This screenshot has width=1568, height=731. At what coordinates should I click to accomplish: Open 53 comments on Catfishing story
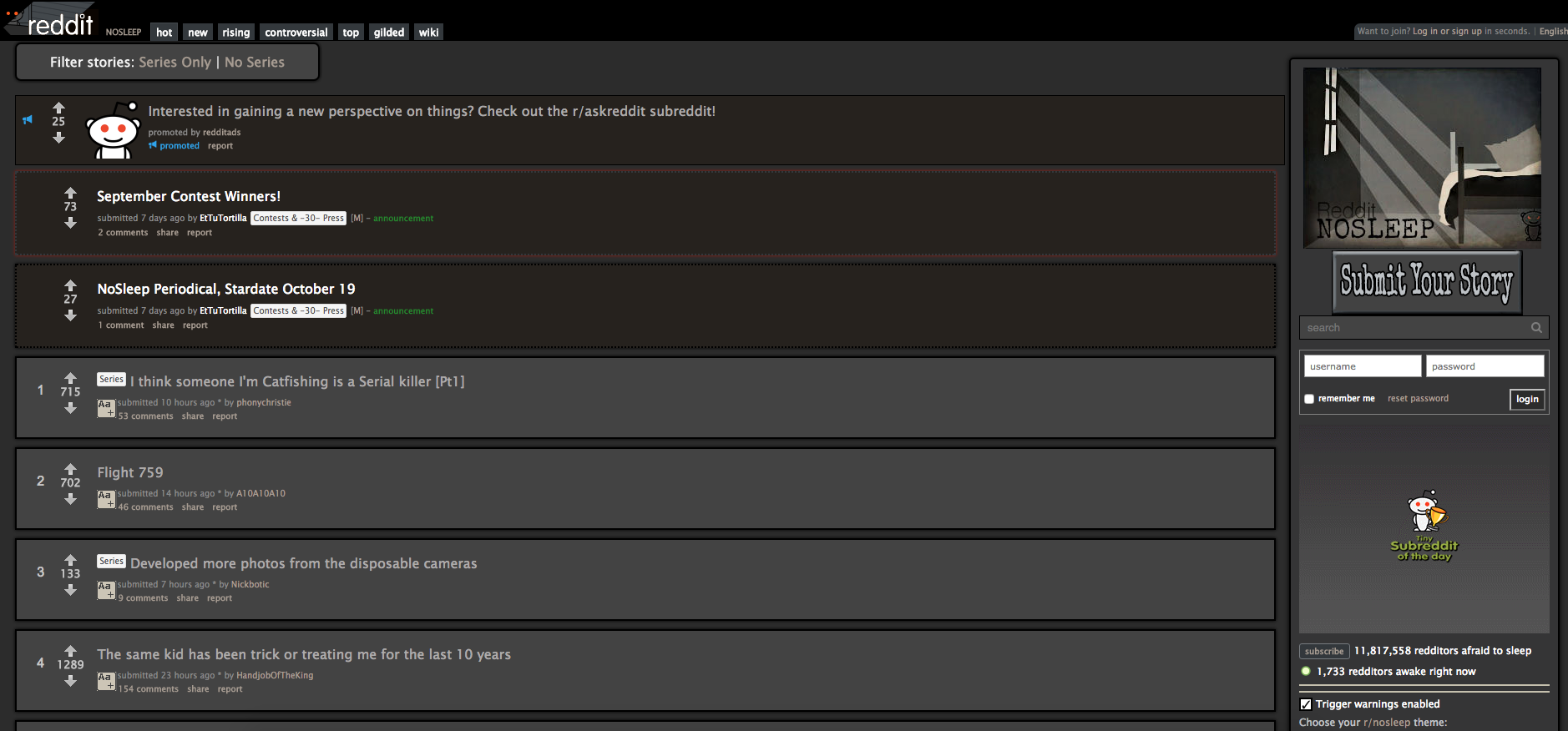[145, 416]
